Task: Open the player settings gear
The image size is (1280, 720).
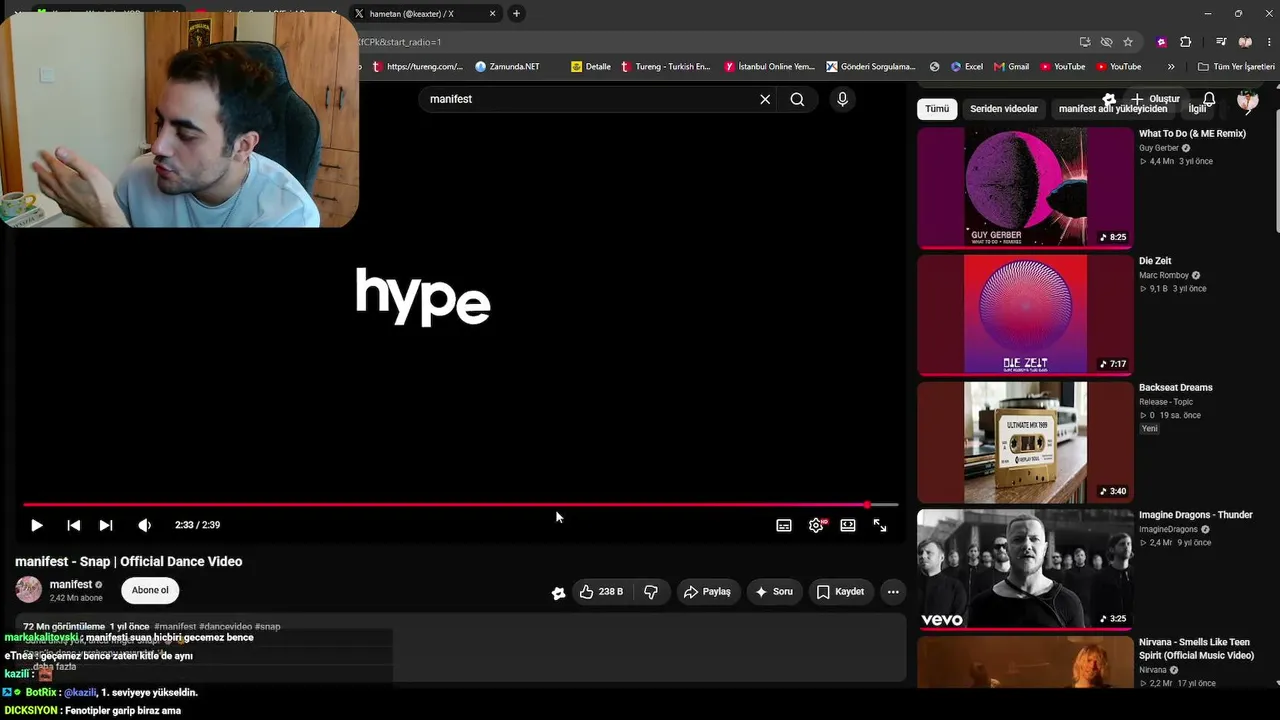Action: coord(816,525)
